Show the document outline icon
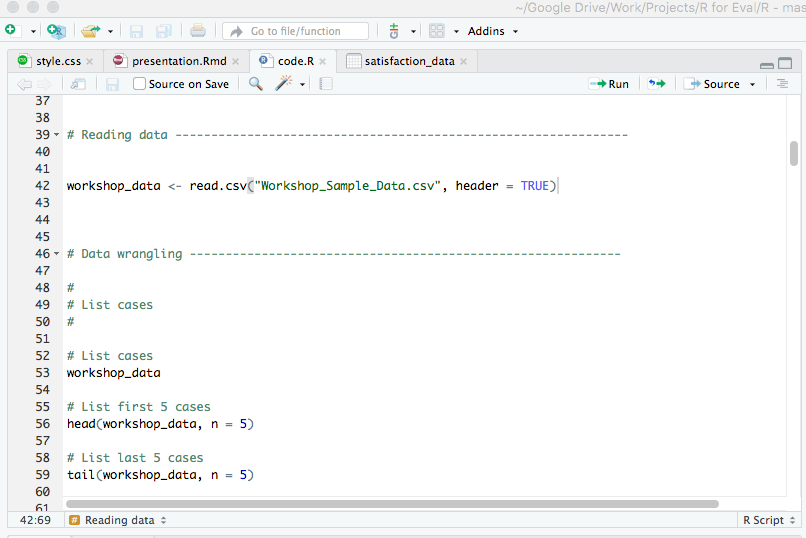This screenshot has height=538, width=806. pyautogui.click(x=782, y=84)
